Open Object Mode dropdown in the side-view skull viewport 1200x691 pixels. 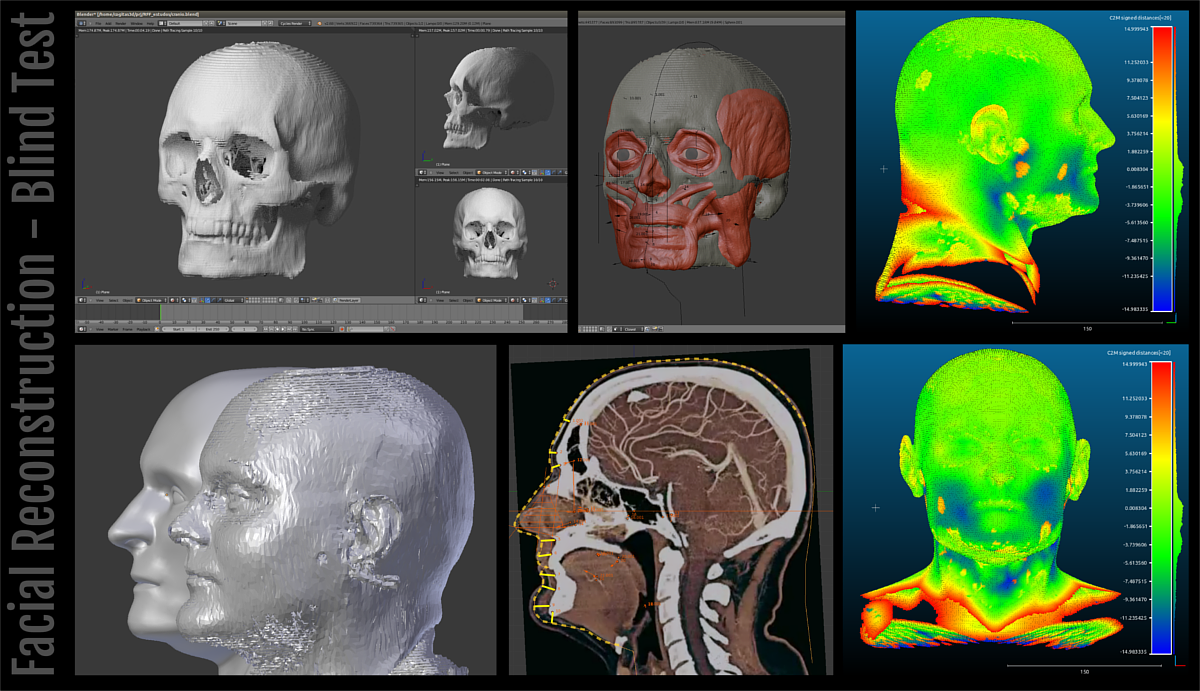491,171
